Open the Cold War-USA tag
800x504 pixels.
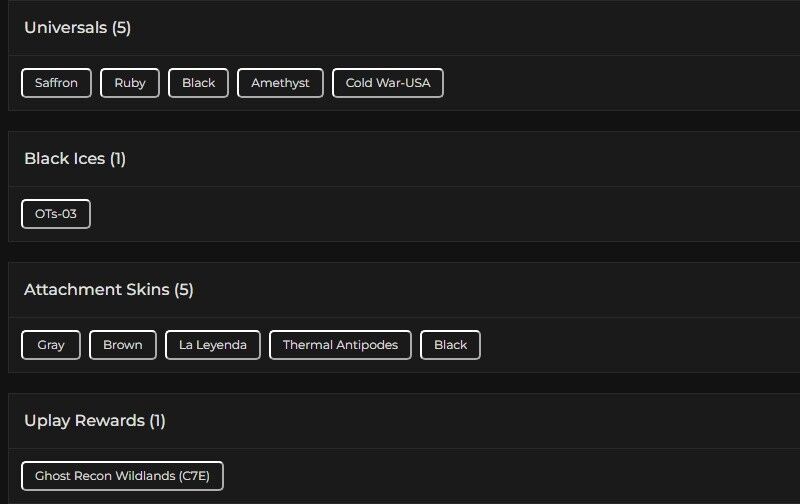(x=387, y=83)
